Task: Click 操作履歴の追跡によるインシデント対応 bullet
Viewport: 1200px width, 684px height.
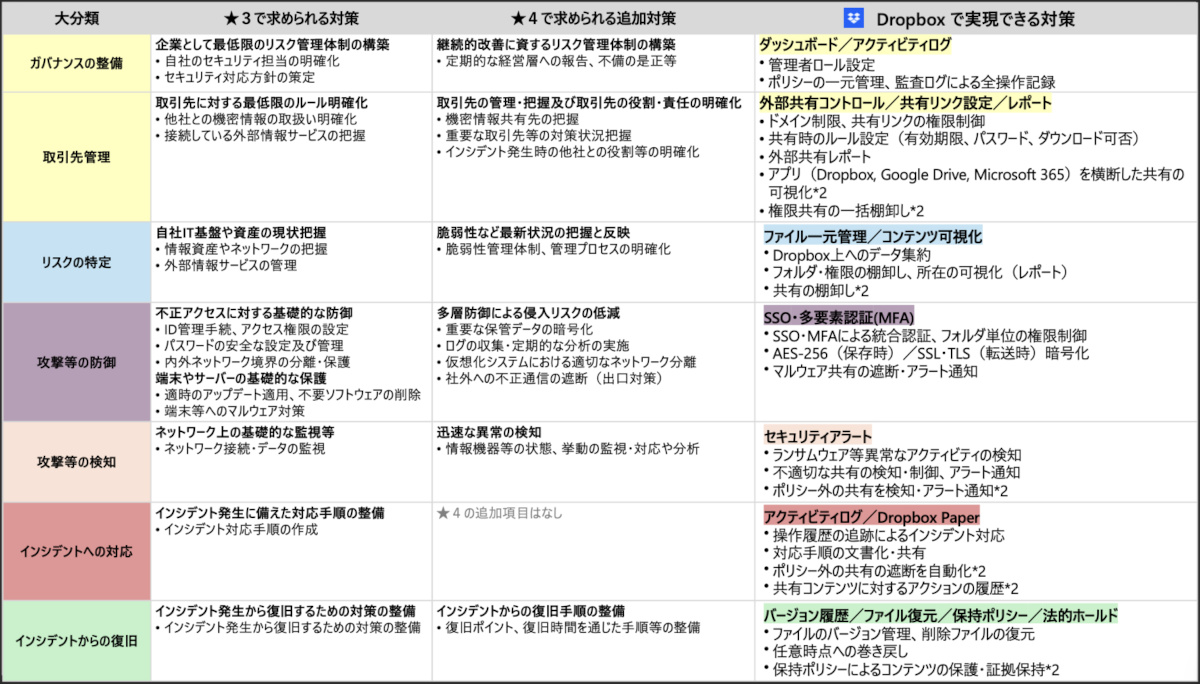Action: tap(883, 535)
